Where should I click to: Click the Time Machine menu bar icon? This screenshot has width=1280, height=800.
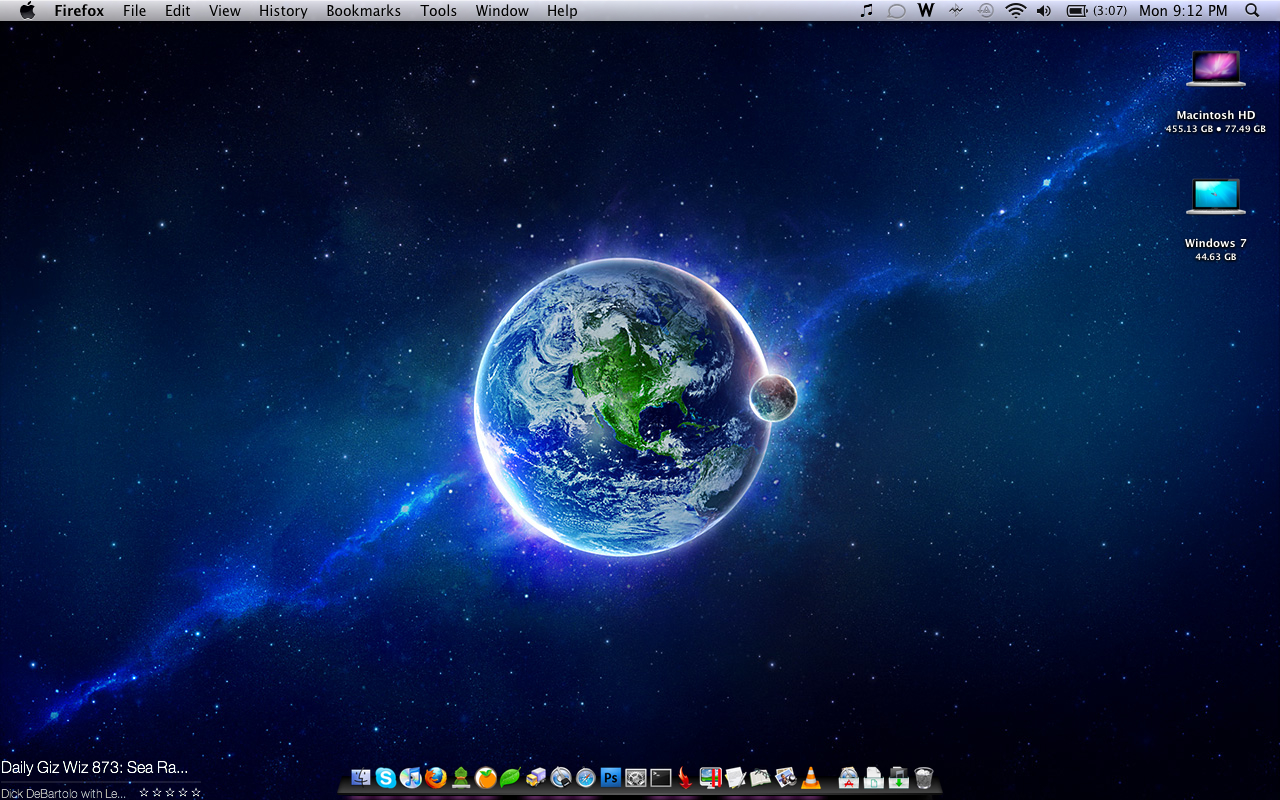[x=986, y=11]
